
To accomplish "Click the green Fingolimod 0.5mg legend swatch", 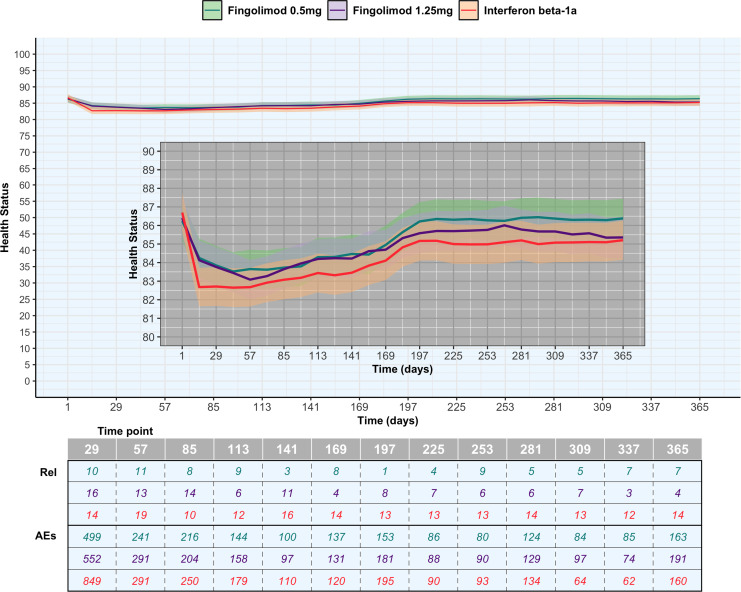I will [212, 10].
